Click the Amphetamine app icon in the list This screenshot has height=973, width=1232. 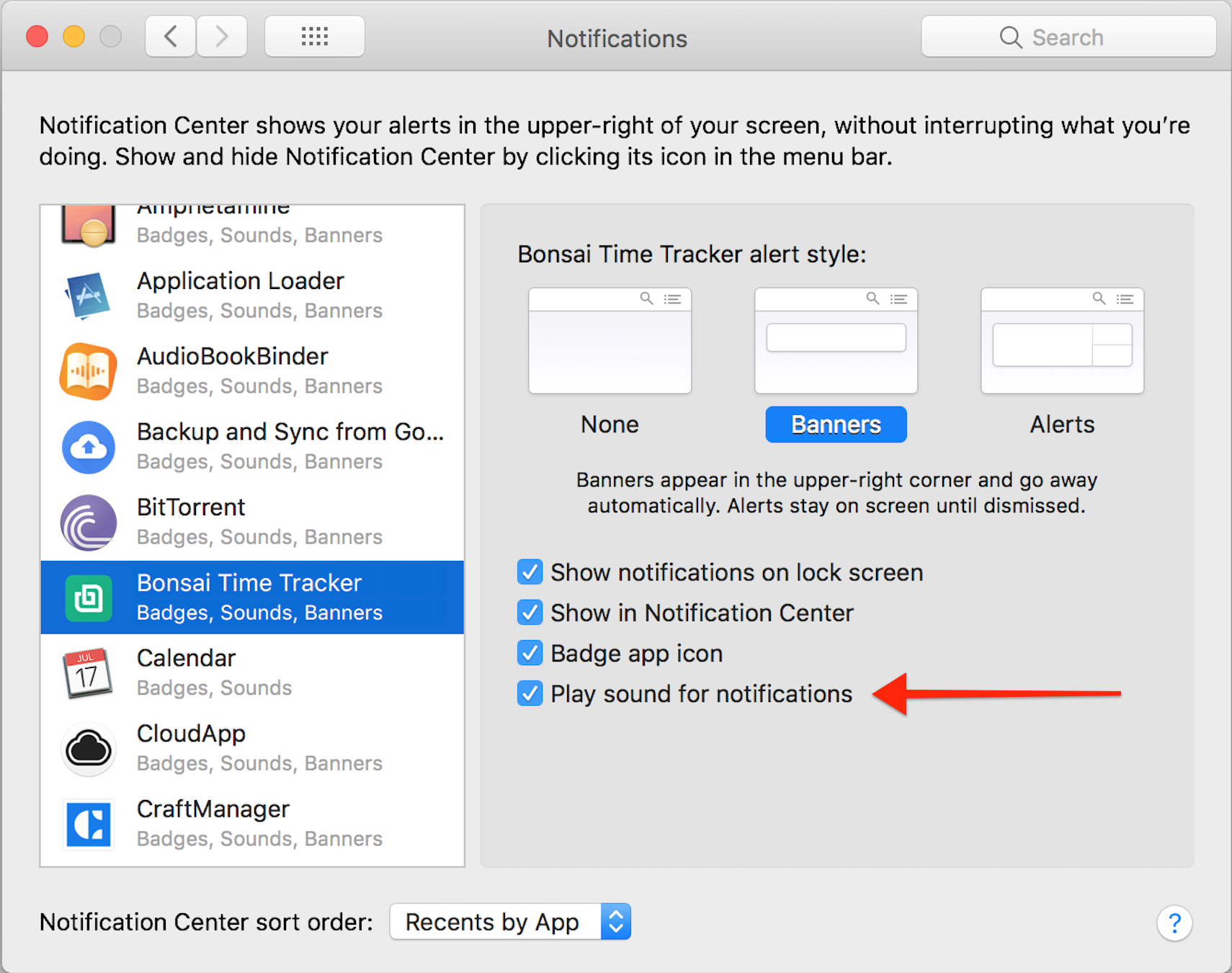pos(89,225)
